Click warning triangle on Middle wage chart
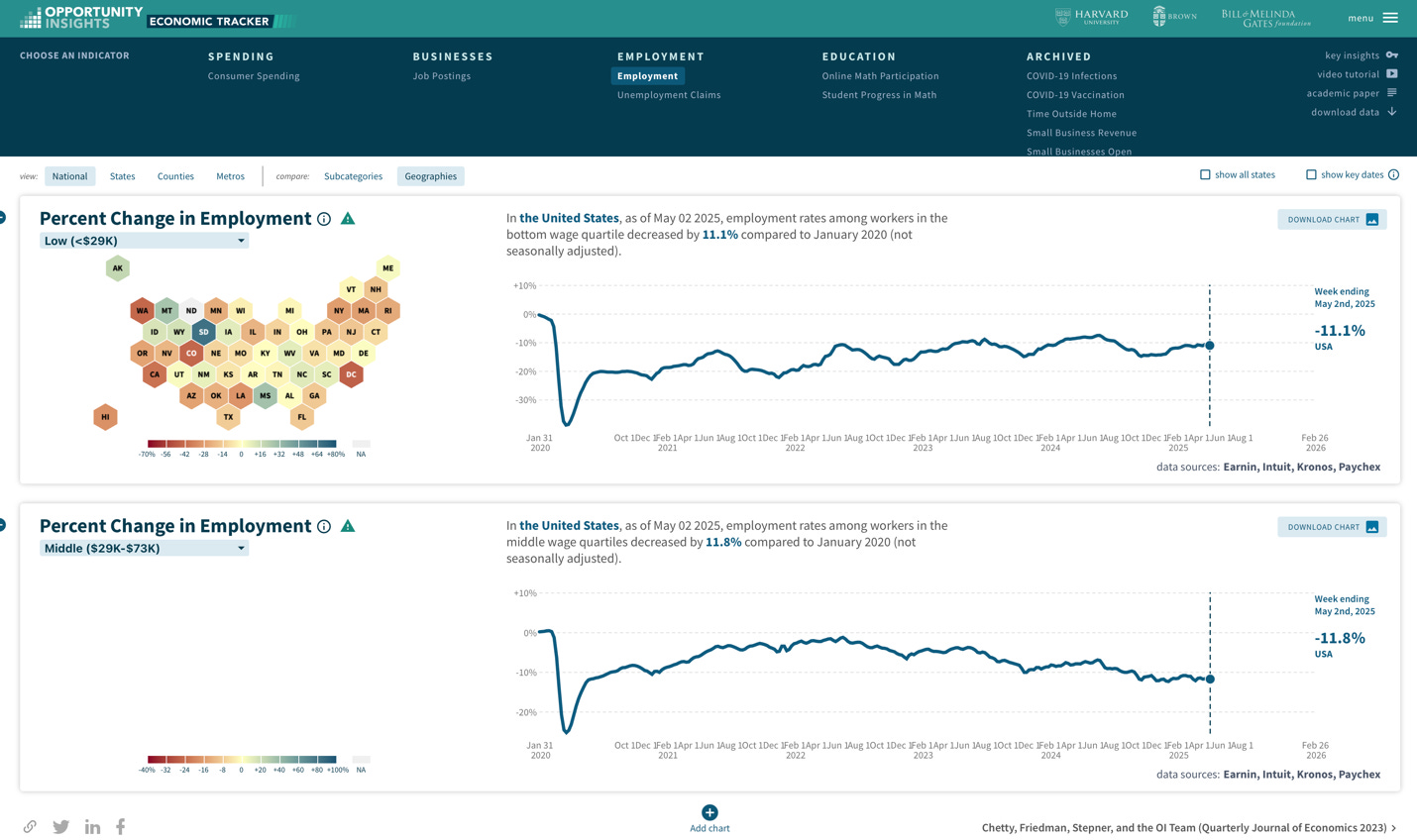The image size is (1417, 840). click(348, 525)
